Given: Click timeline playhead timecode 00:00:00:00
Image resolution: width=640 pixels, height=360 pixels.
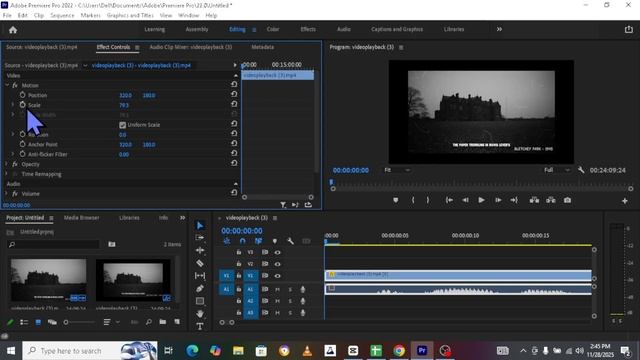Looking at the screenshot, I should (x=242, y=231).
